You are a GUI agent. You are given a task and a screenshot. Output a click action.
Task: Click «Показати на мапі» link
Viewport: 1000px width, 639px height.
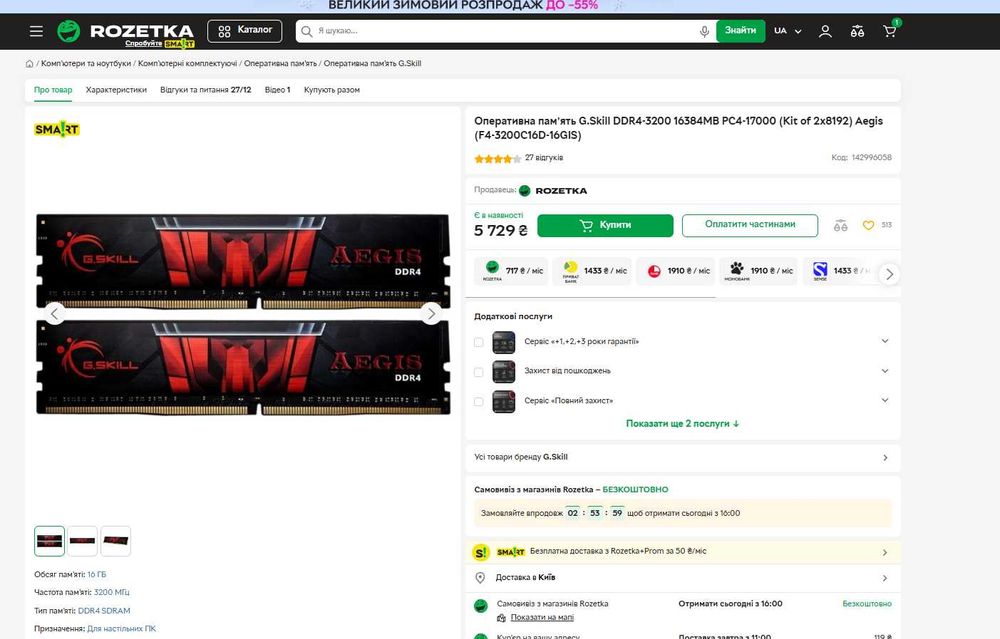pos(542,617)
